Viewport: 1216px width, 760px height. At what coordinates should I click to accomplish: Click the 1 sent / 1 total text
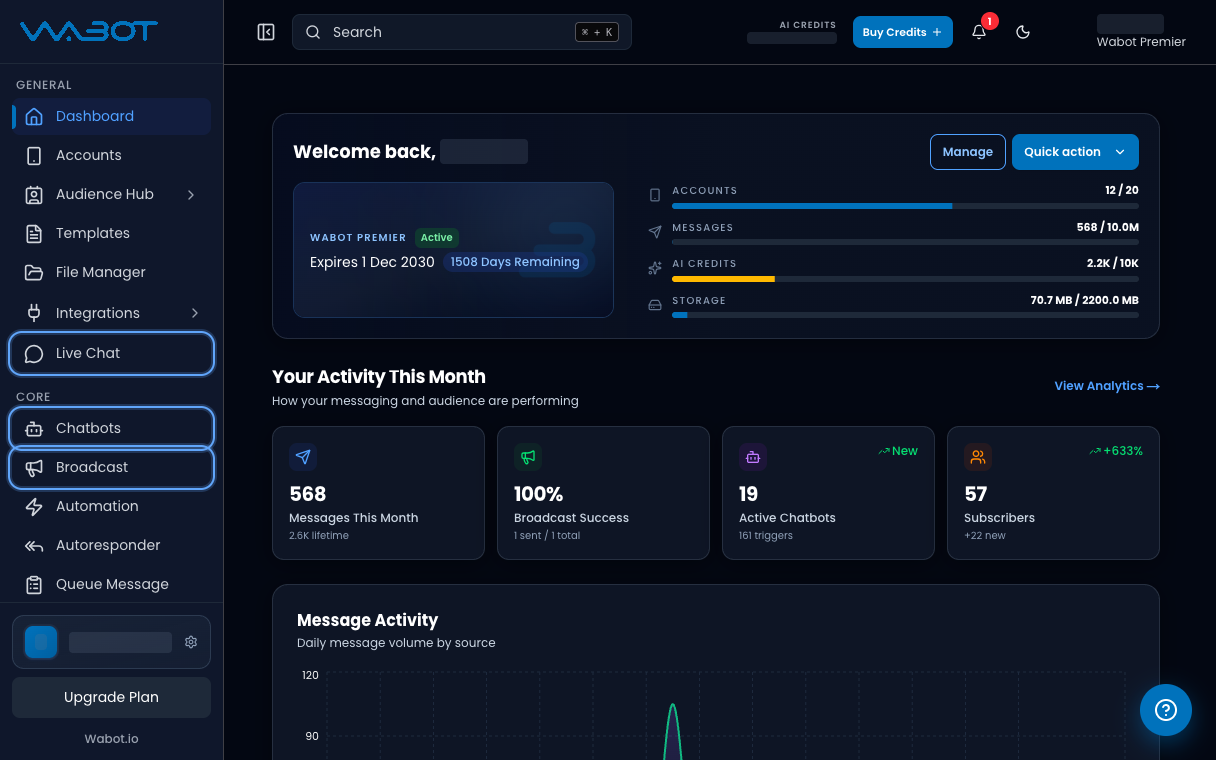(x=547, y=536)
